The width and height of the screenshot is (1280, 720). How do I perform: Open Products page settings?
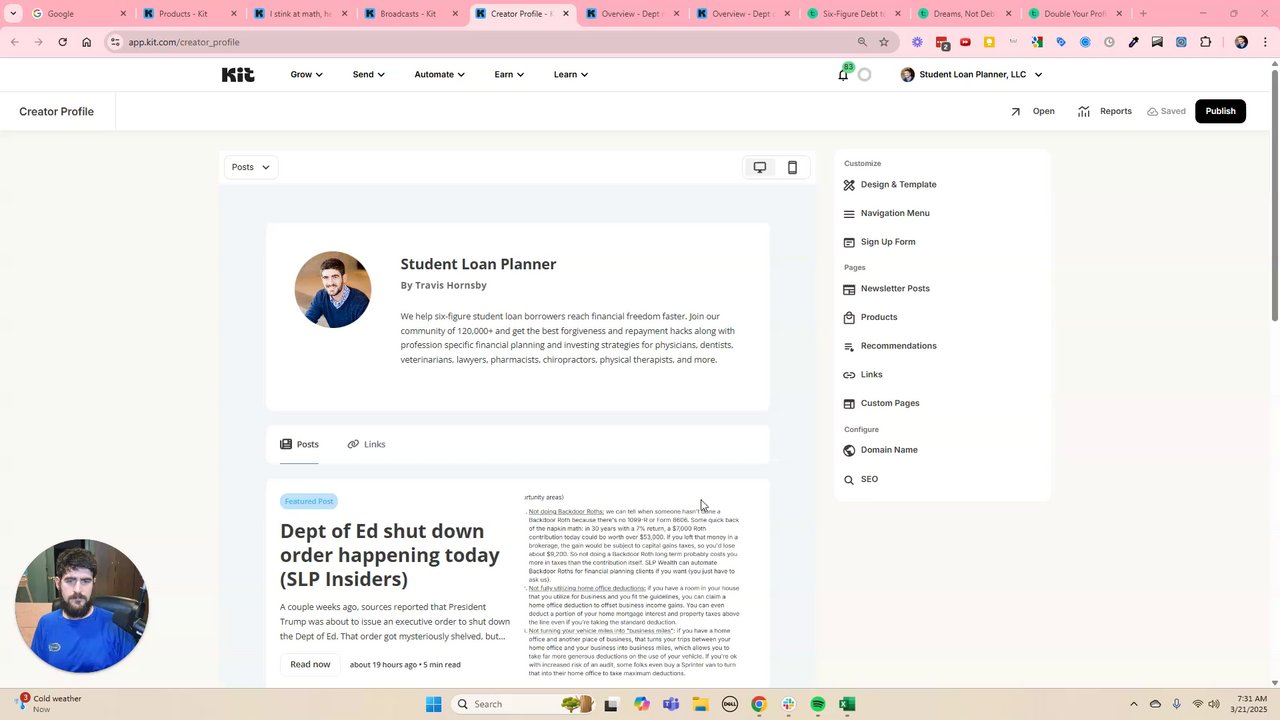click(x=870, y=317)
